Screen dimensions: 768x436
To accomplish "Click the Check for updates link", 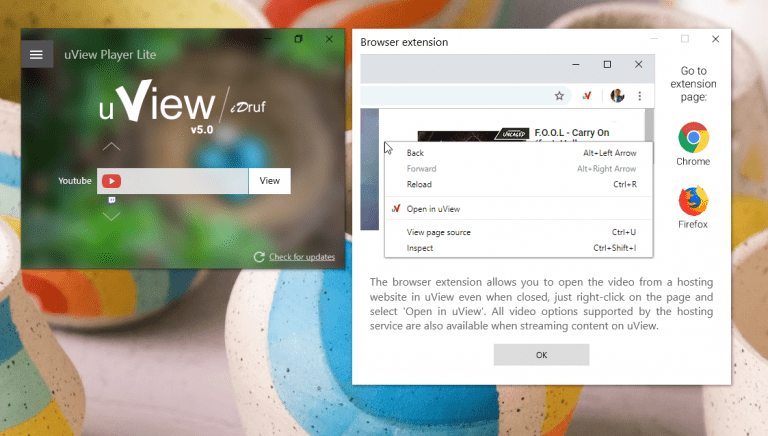I will tap(301, 257).
